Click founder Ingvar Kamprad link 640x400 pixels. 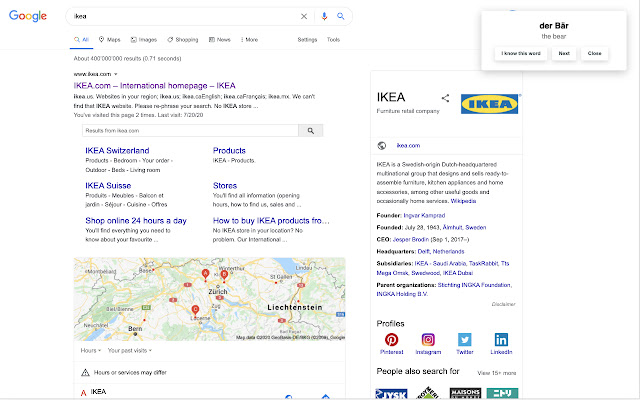[x=424, y=216]
